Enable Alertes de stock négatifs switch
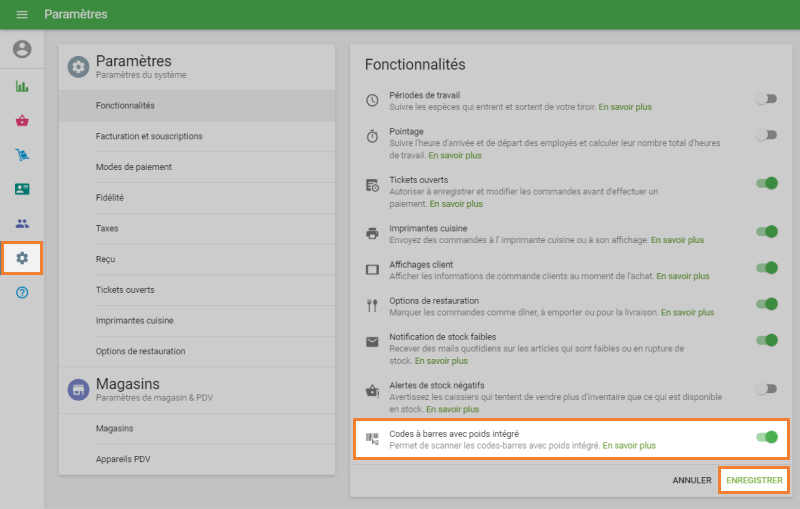 766,388
